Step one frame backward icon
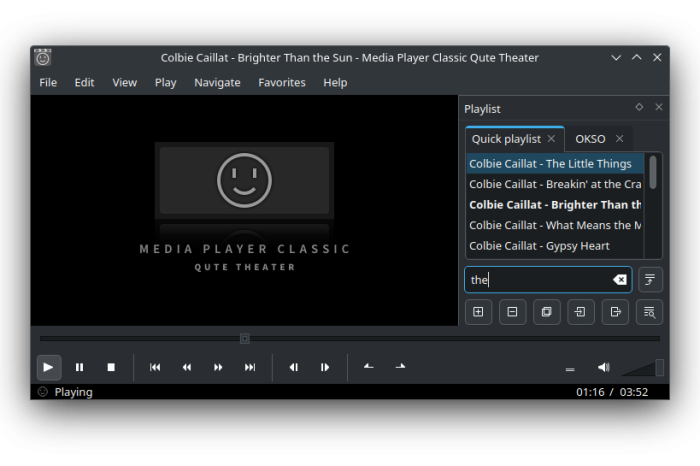Screen dimensions: 700x466 294,367
